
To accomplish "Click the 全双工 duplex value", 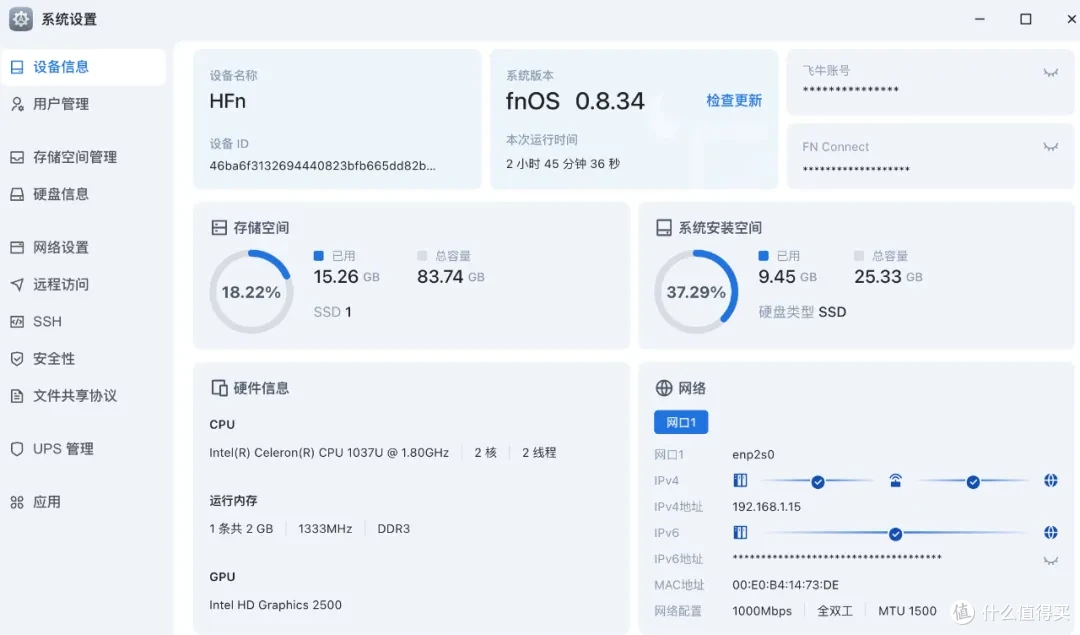I will pyautogui.click(x=835, y=612).
